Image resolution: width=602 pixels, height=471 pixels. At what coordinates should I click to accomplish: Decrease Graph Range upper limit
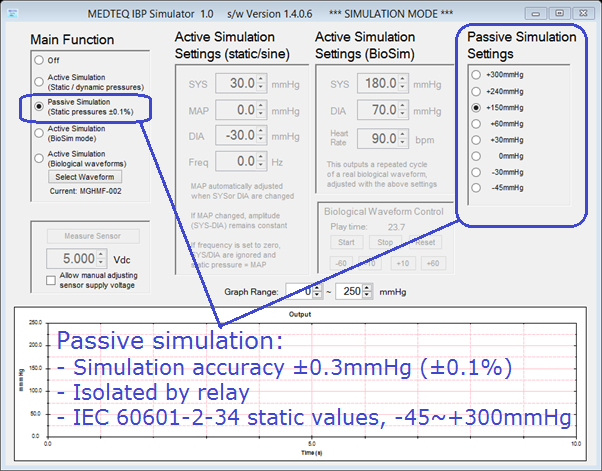(367, 295)
